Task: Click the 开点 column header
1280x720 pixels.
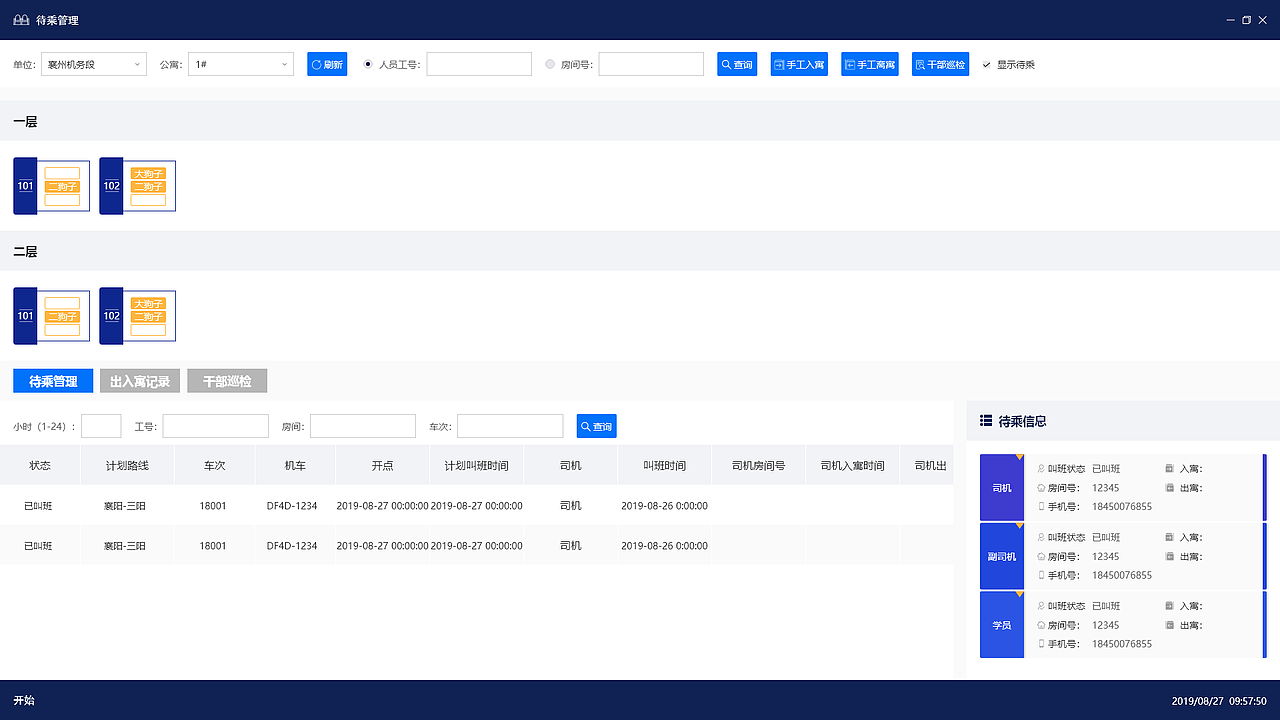Action: (382, 465)
